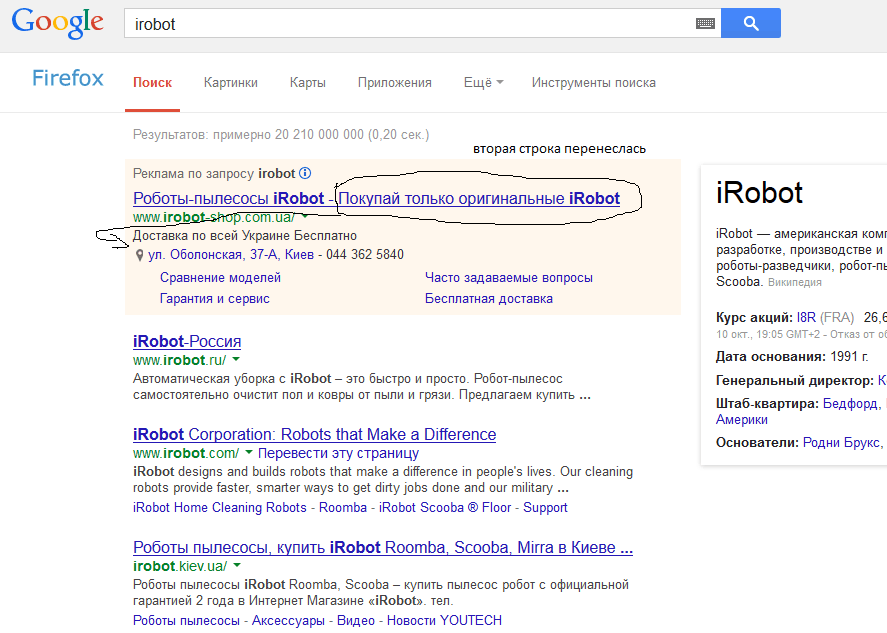The width and height of the screenshot is (887, 633).
Task: Open the I8R stock ticker link
Action: (806, 317)
